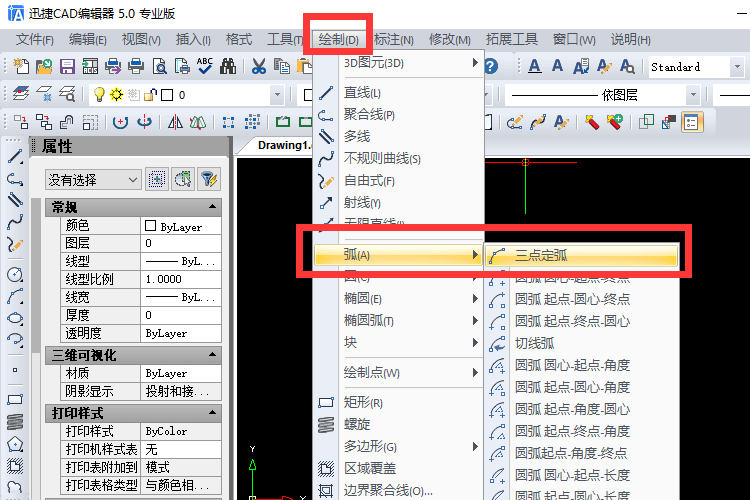Click the layer color square swatch
Viewport: 750px width, 500px height.
167,95
